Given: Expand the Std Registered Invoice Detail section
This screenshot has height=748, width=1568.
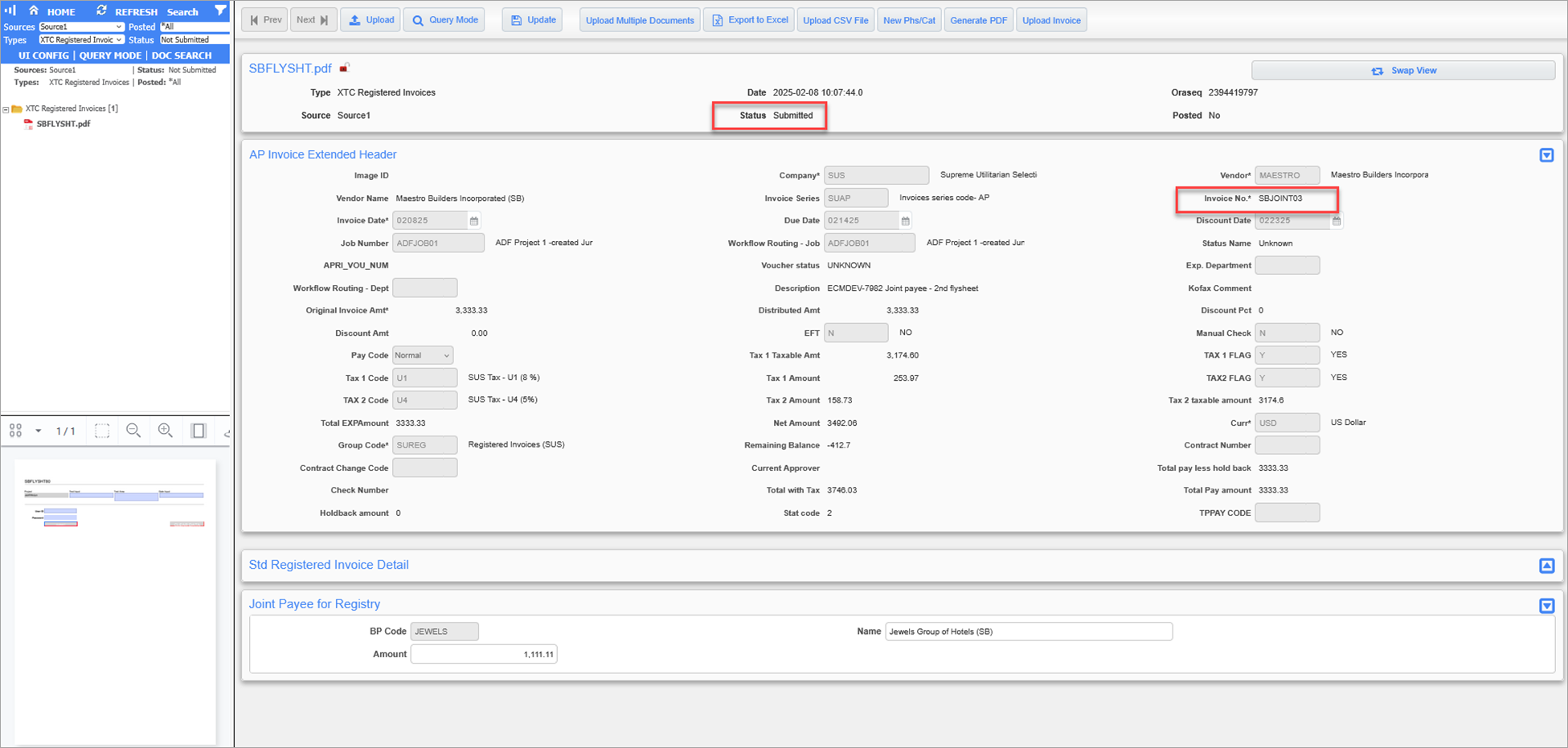Looking at the screenshot, I should (1546, 566).
